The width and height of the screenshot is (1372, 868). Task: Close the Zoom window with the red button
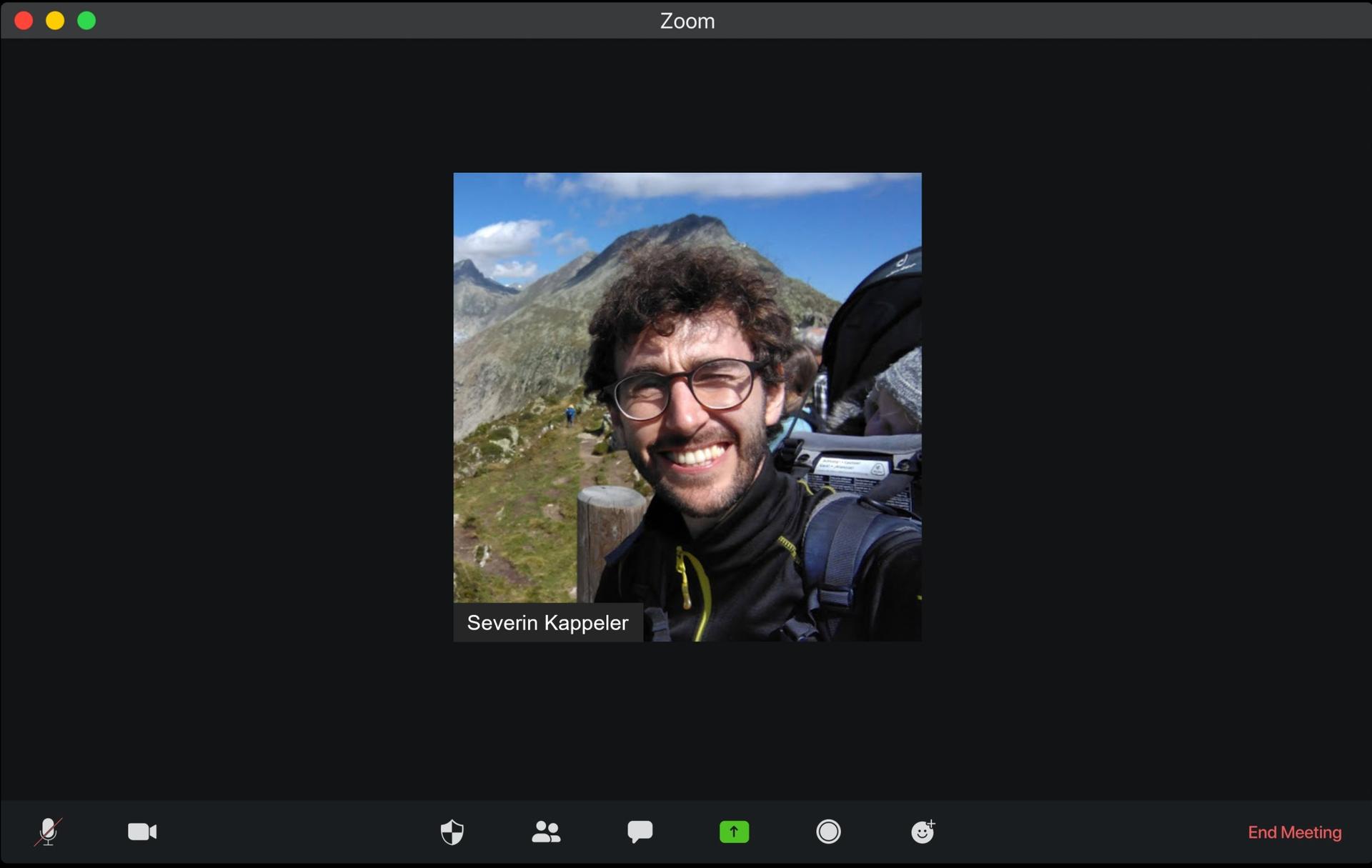(24, 21)
